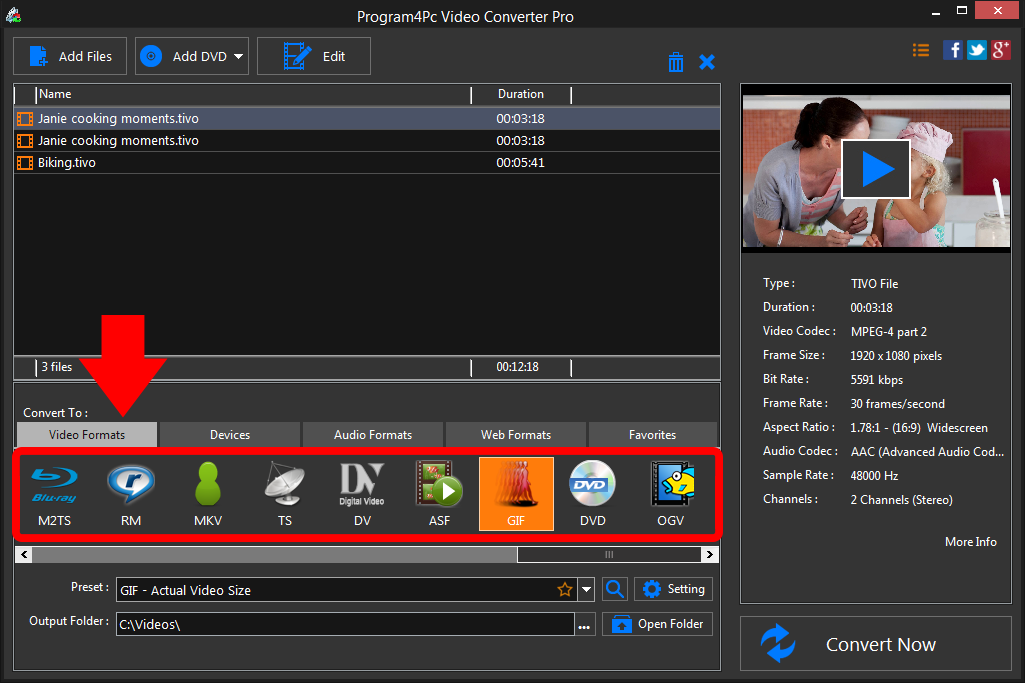Click total duration 00:12:18

point(517,367)
